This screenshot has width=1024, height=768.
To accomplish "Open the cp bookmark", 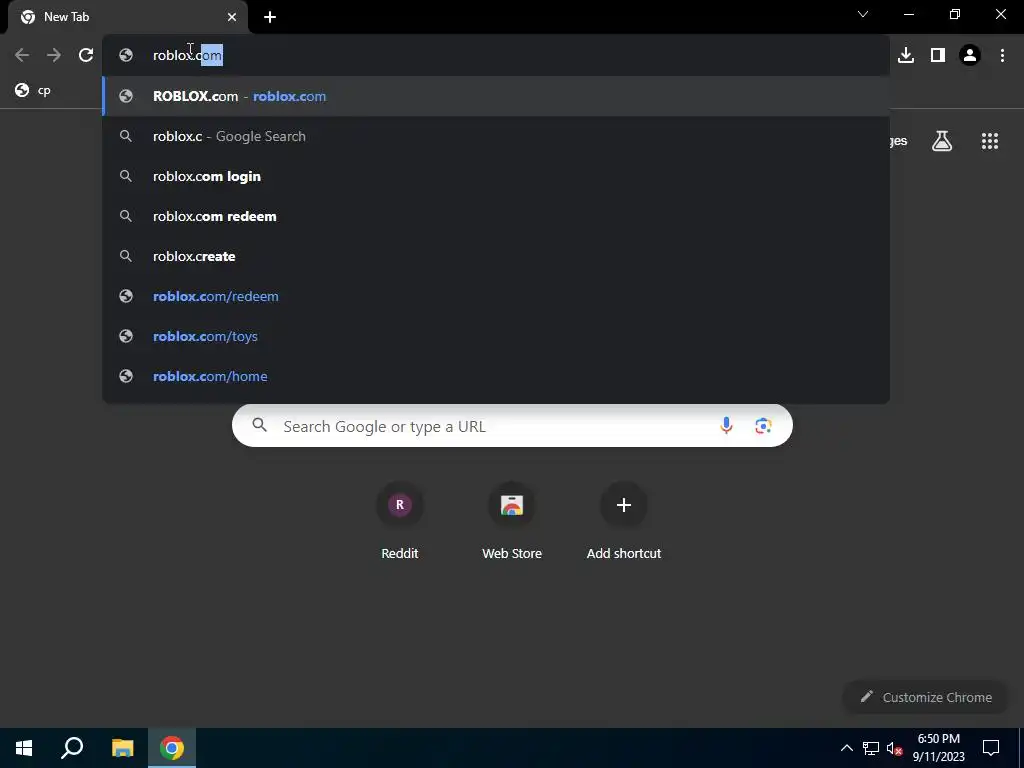I will (x=33, y=90).
